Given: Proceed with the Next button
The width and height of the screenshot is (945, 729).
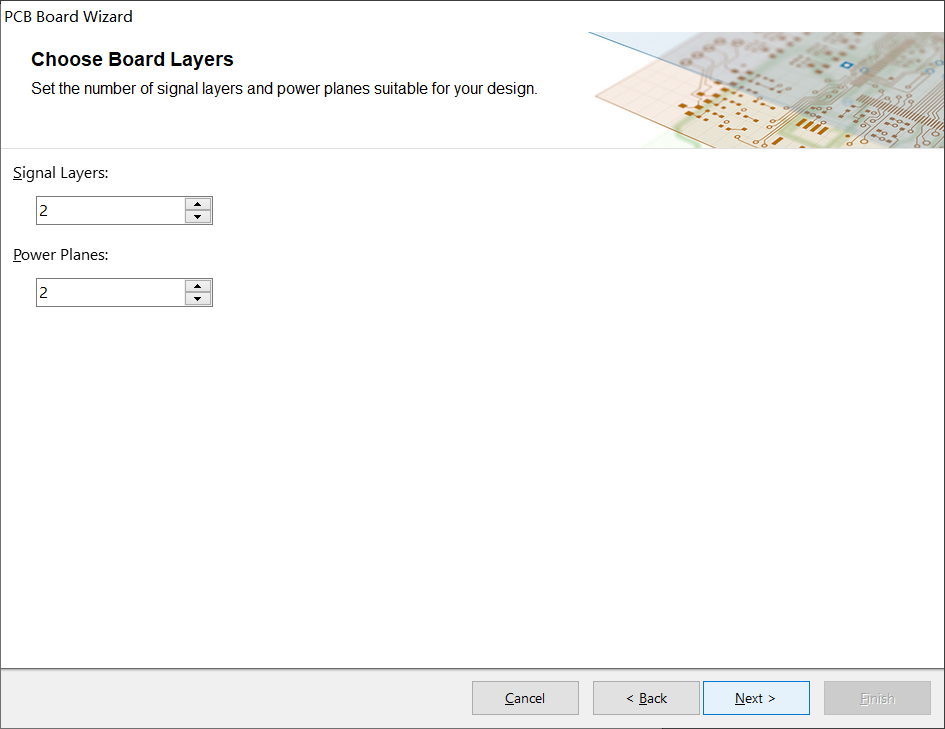Looking at the screenshot, I should click(x=756, y=698).
